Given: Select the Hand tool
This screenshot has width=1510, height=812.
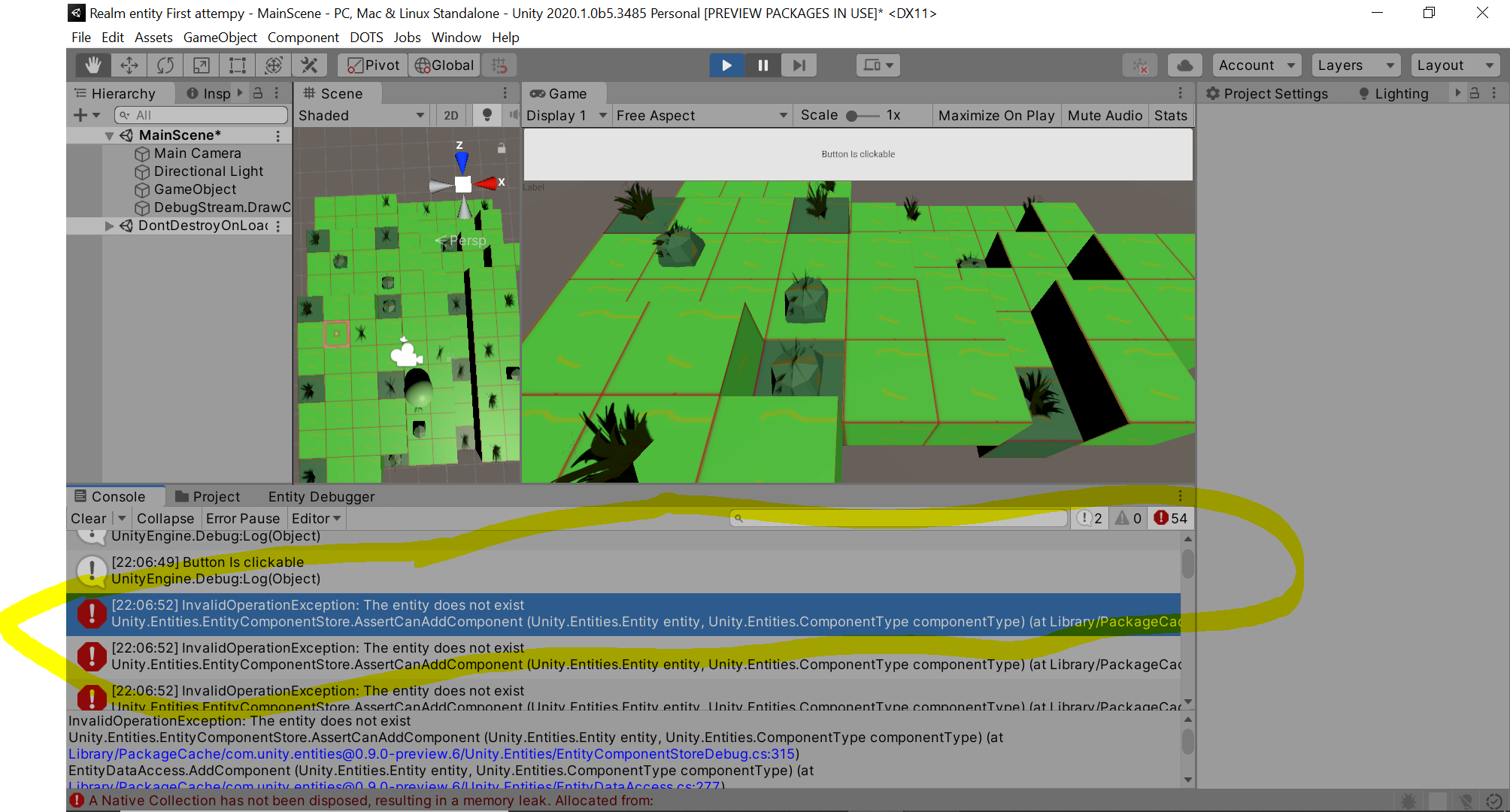Looking at the screenshot, I should [x=92, y=65].
